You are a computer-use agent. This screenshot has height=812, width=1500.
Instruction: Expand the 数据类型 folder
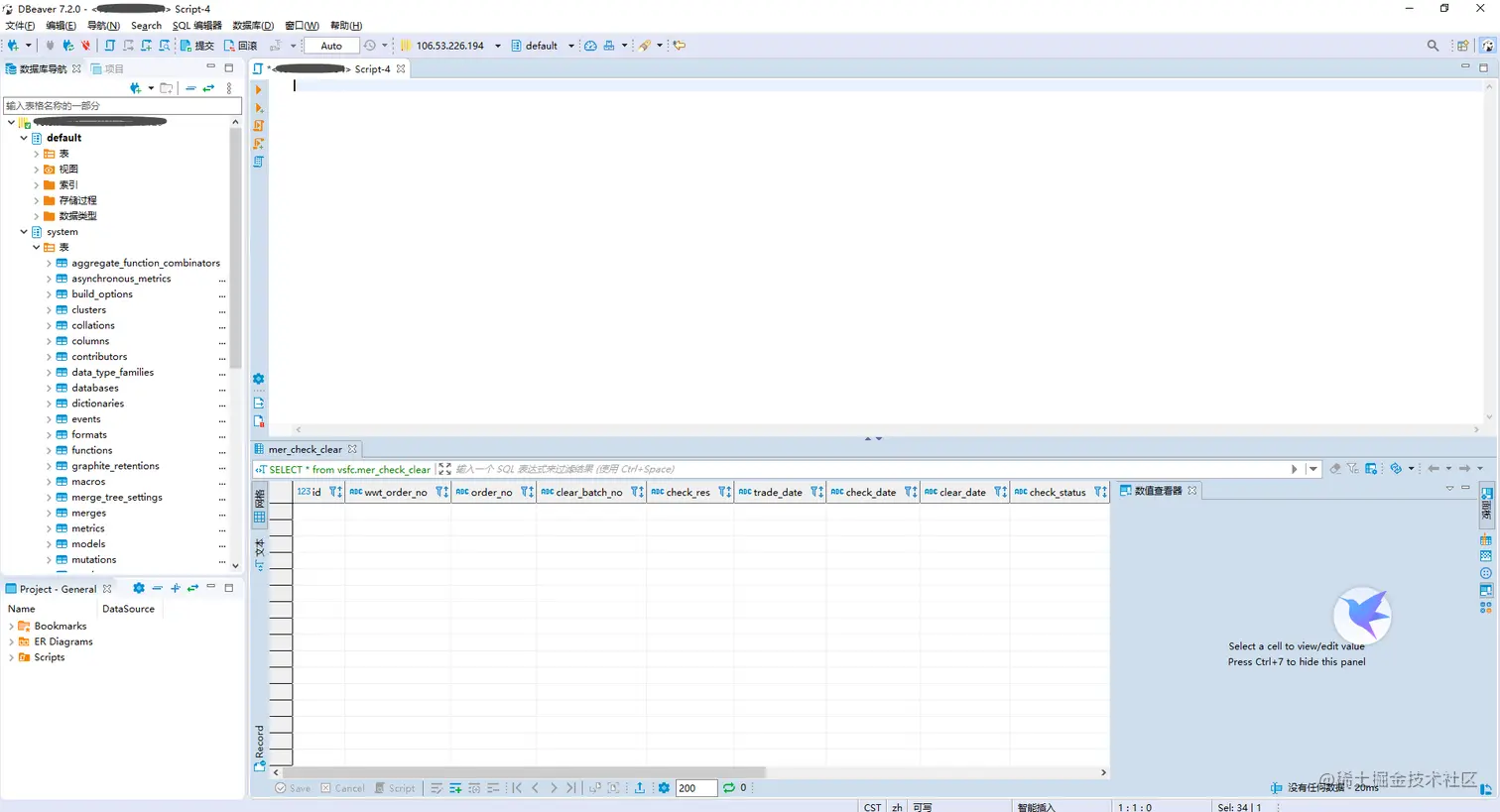click(x=37, y=216)
